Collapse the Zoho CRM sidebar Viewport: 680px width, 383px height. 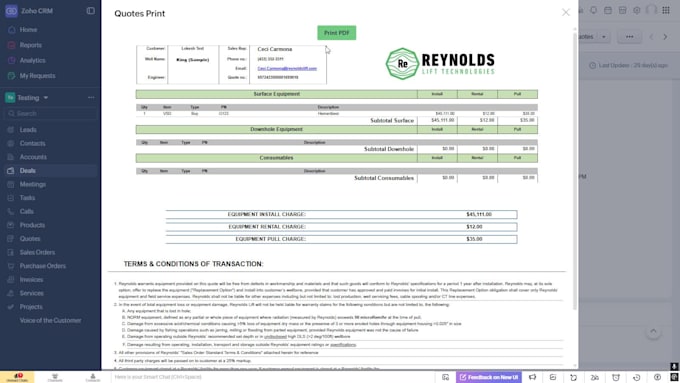[91, 11]
